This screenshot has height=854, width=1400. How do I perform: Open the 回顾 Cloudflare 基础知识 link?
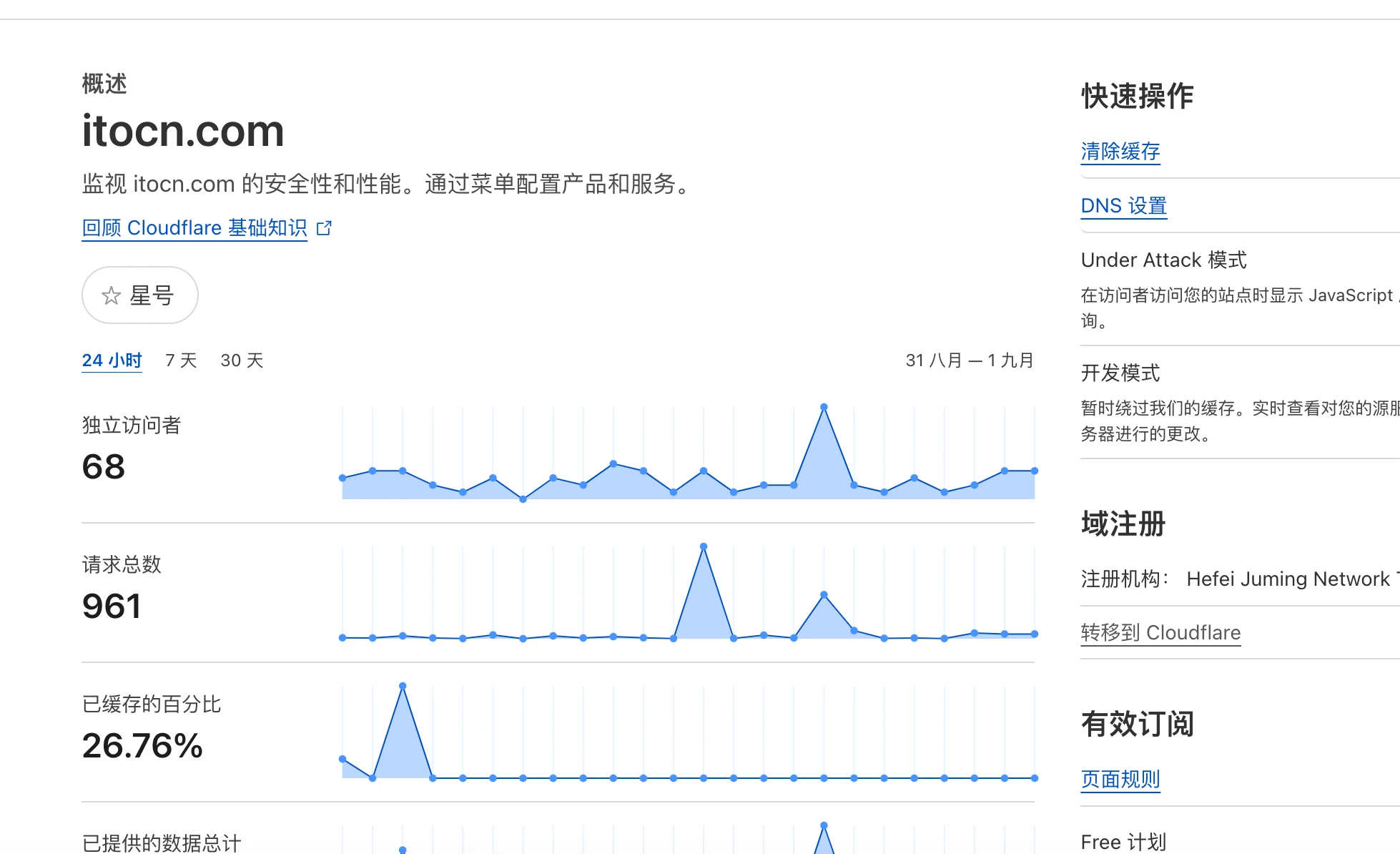click(x=194, y=228)
